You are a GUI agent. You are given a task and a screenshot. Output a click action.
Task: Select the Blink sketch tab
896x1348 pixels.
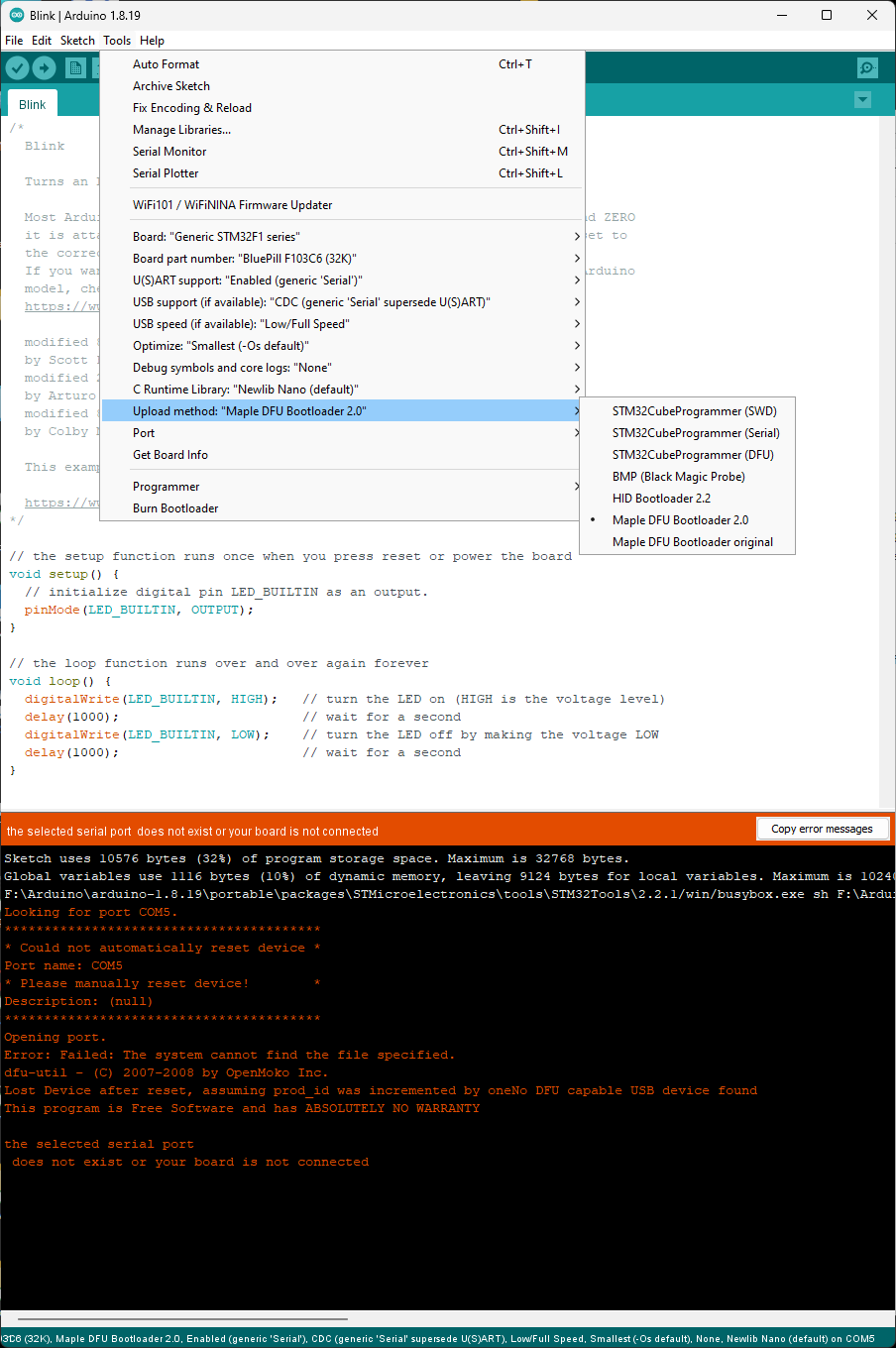[x=32, y=104]
